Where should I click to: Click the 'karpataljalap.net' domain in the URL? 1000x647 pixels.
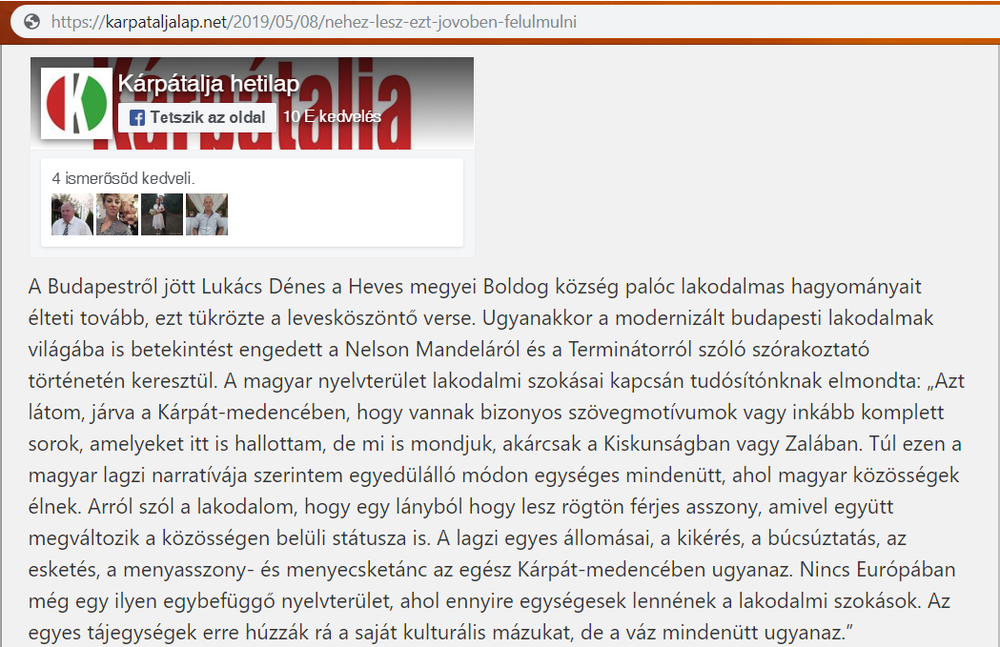coord(167,21)
